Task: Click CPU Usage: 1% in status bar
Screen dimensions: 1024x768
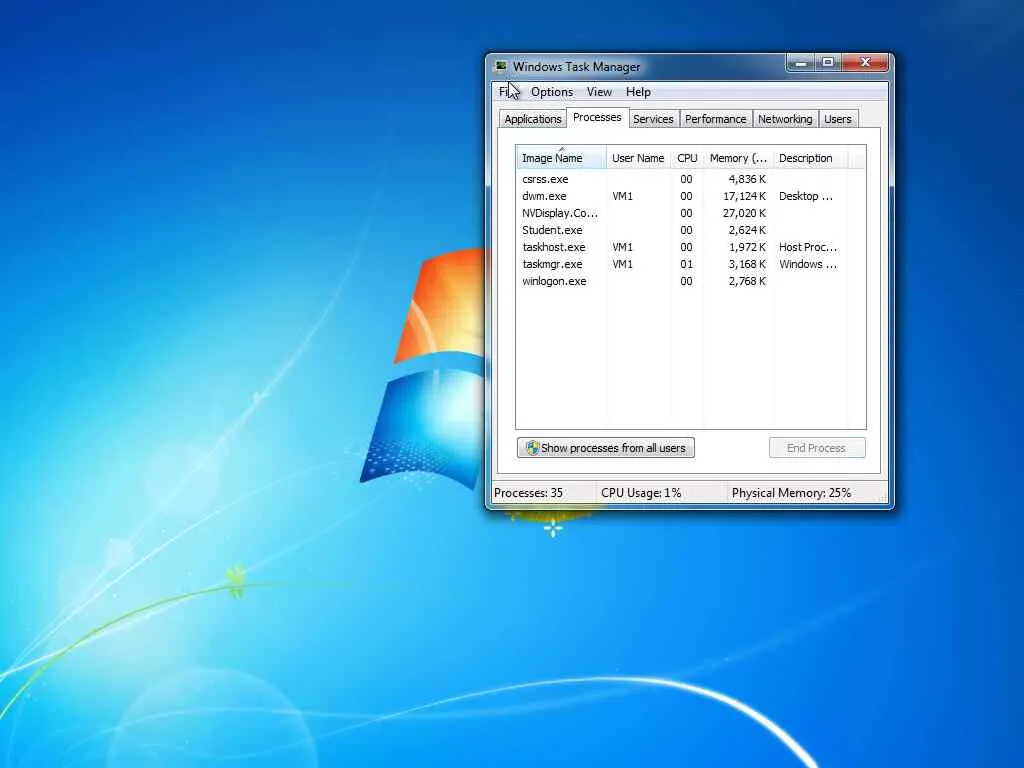Action: [x=641, y=493]
